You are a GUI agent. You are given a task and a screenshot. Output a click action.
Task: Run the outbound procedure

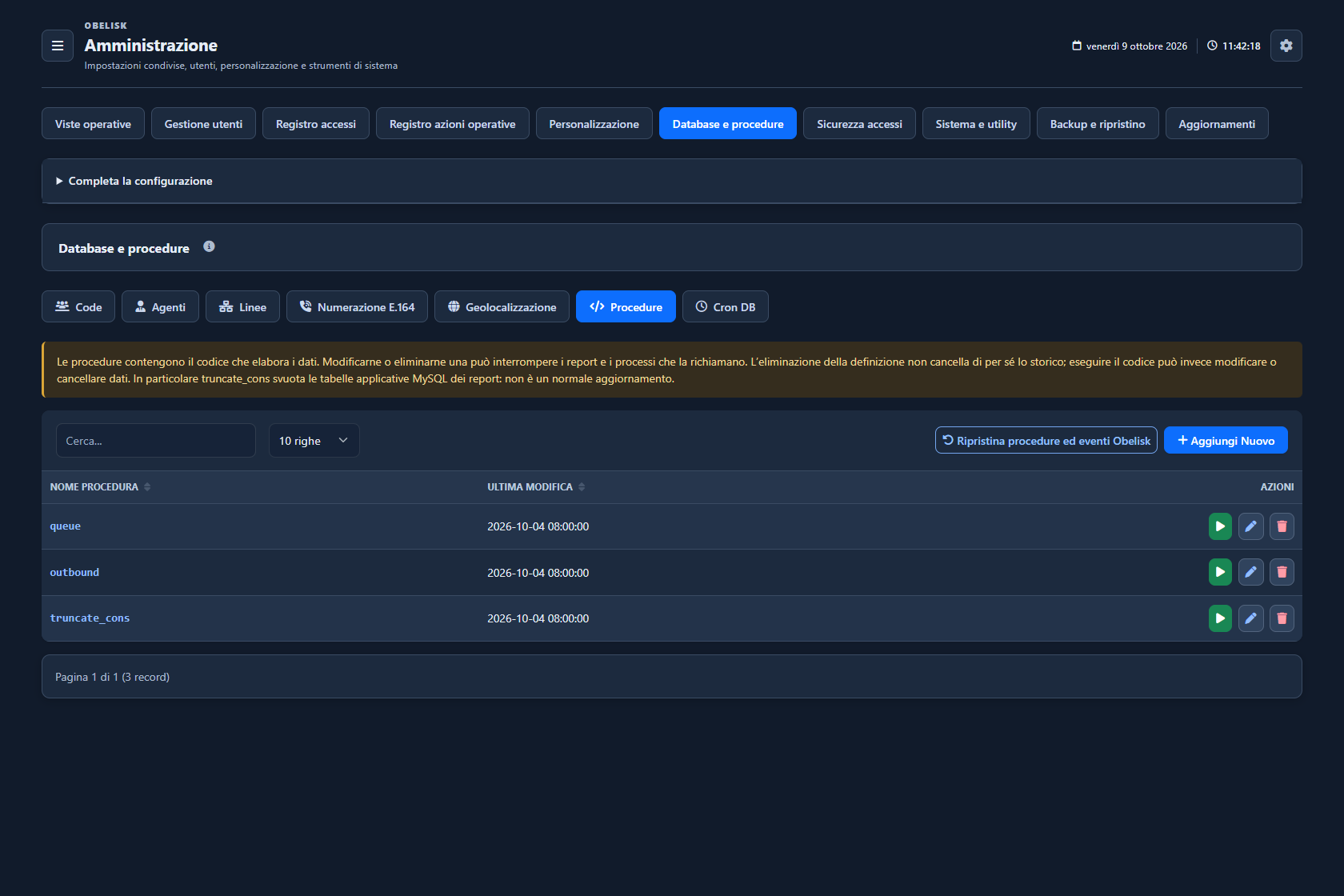point(1220,572)
